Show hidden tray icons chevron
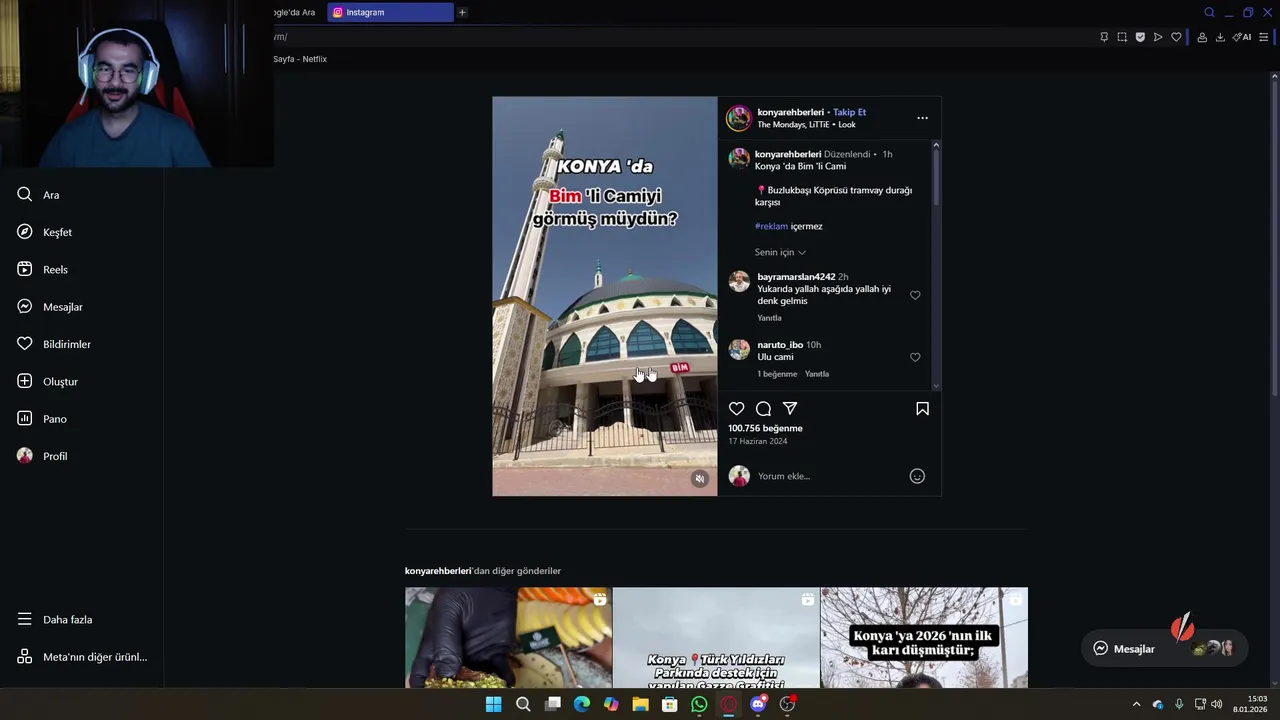The image size is (1280, 720). [x=1136, y=704]
